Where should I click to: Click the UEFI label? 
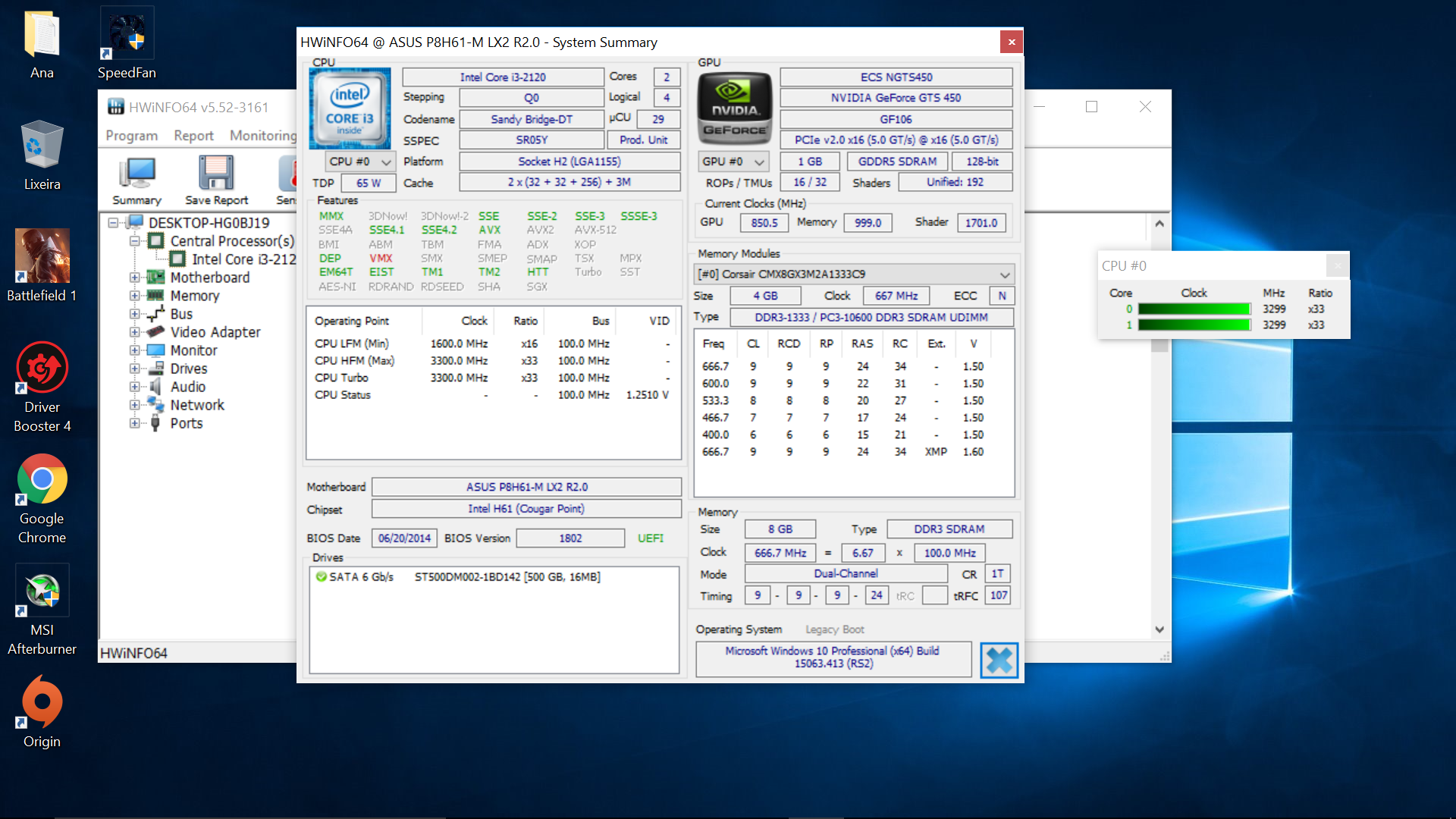coord(651,538)
